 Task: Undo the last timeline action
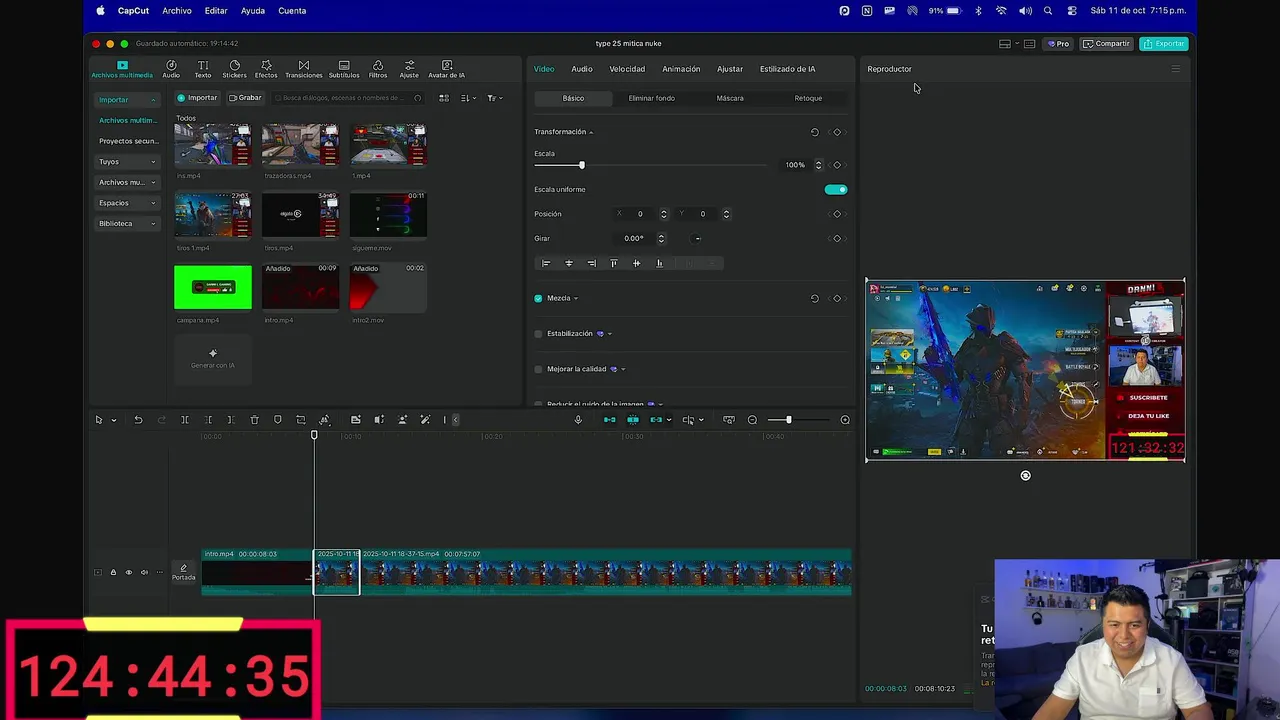point(138,420)
